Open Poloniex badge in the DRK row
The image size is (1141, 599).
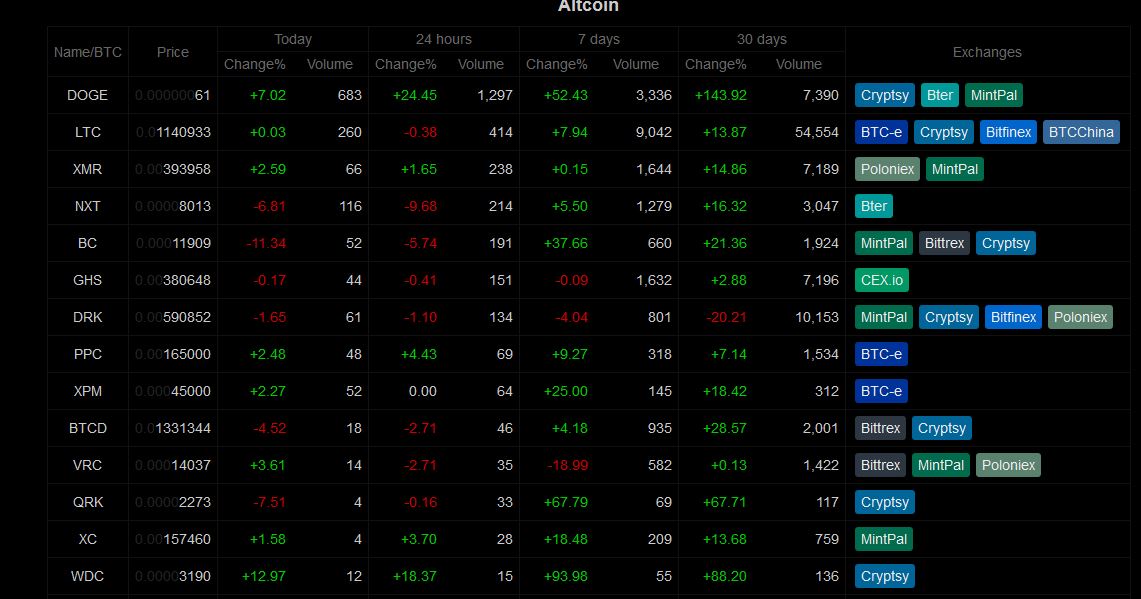(x=1080, y=318)
